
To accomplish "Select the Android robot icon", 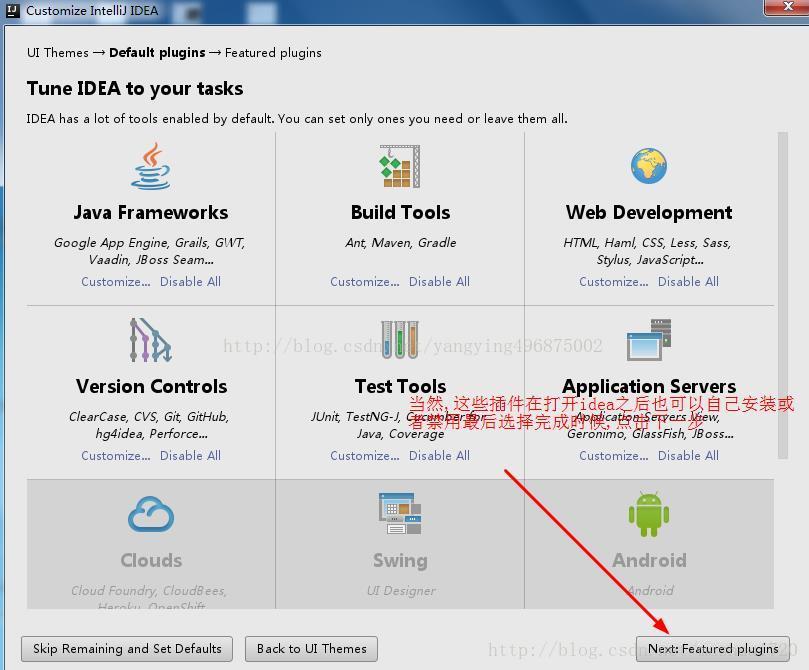I will tap(648, 515).
